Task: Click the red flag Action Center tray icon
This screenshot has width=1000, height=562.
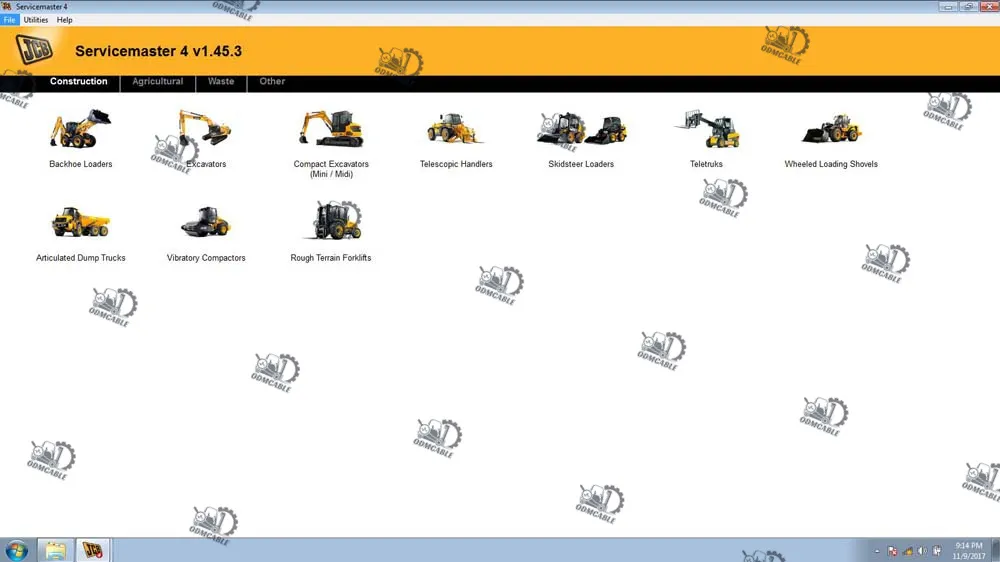Action: [x=892, y=551]
